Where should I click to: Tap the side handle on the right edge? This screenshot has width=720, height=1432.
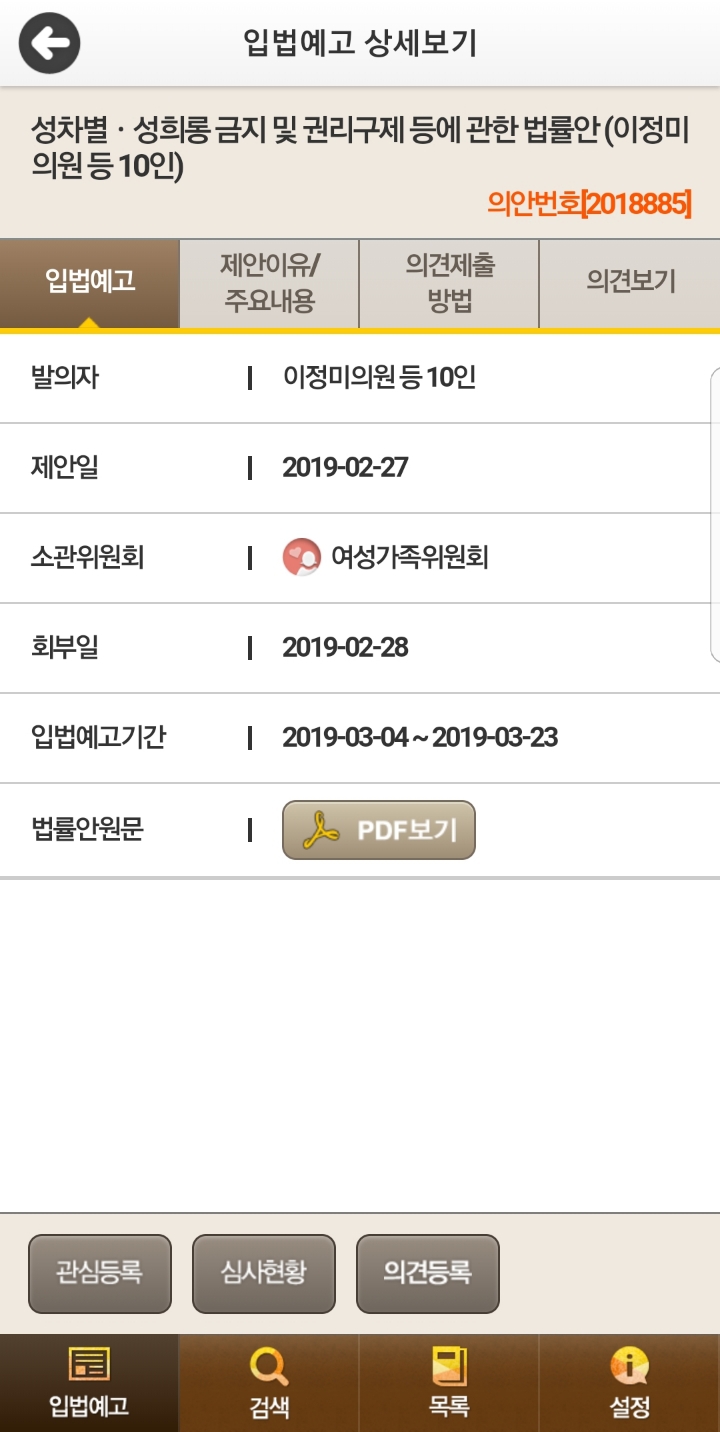714,515
